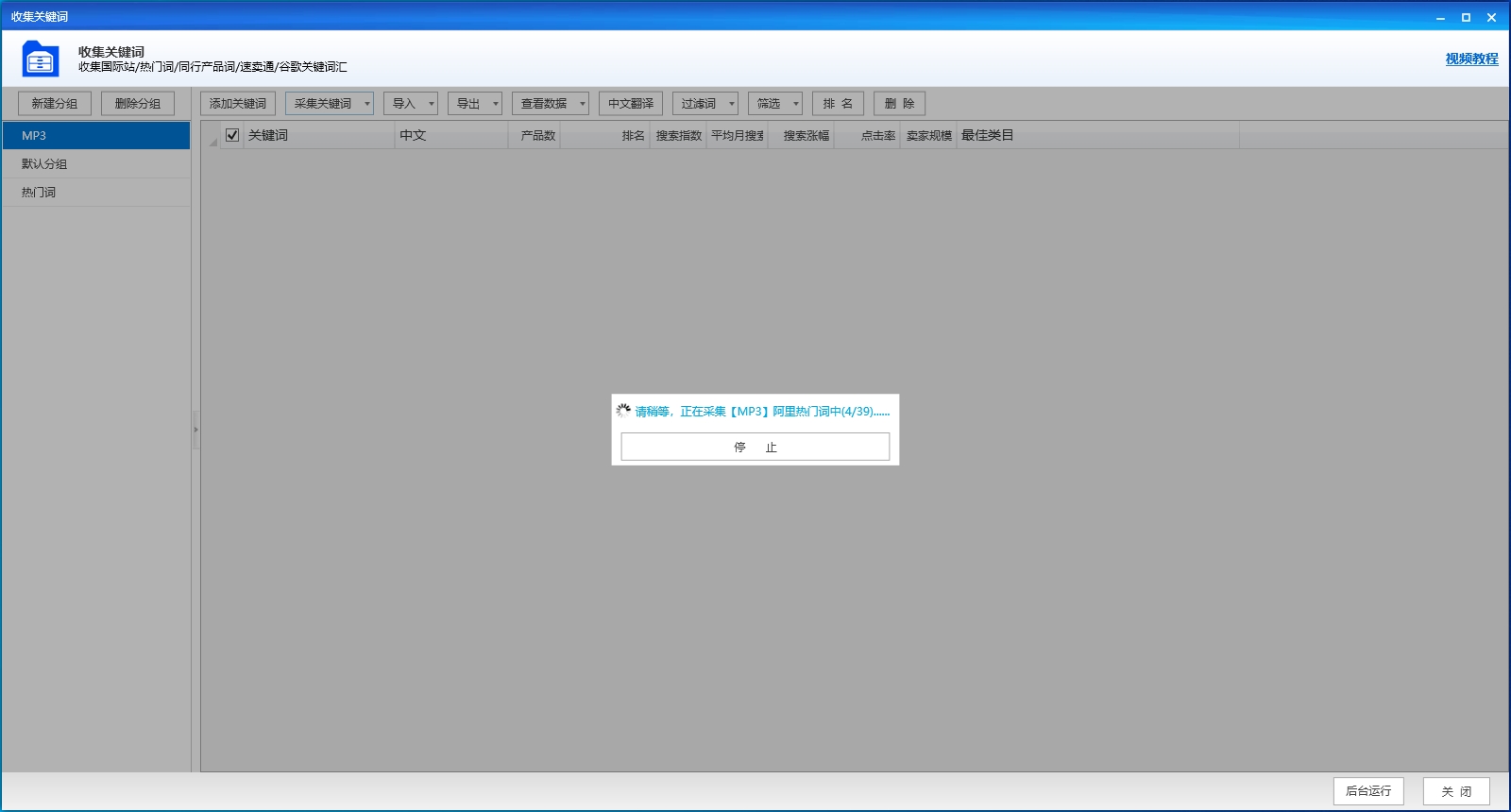Screen dimensions: 1511x812
Task: Click the 采集关键词 main button label
Action: (x=323, y=104)
